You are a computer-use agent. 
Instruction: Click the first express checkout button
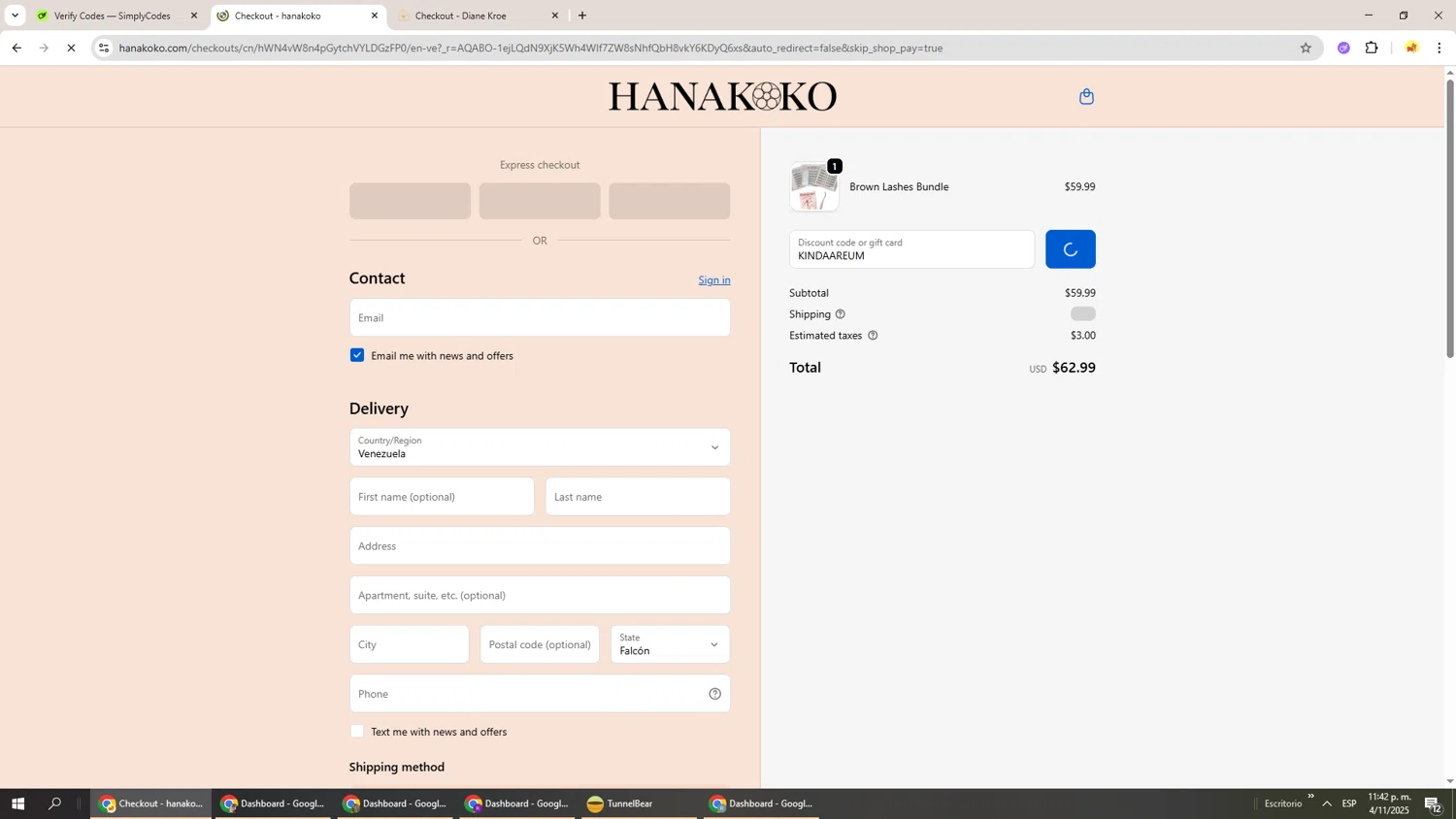coord(410,201)
